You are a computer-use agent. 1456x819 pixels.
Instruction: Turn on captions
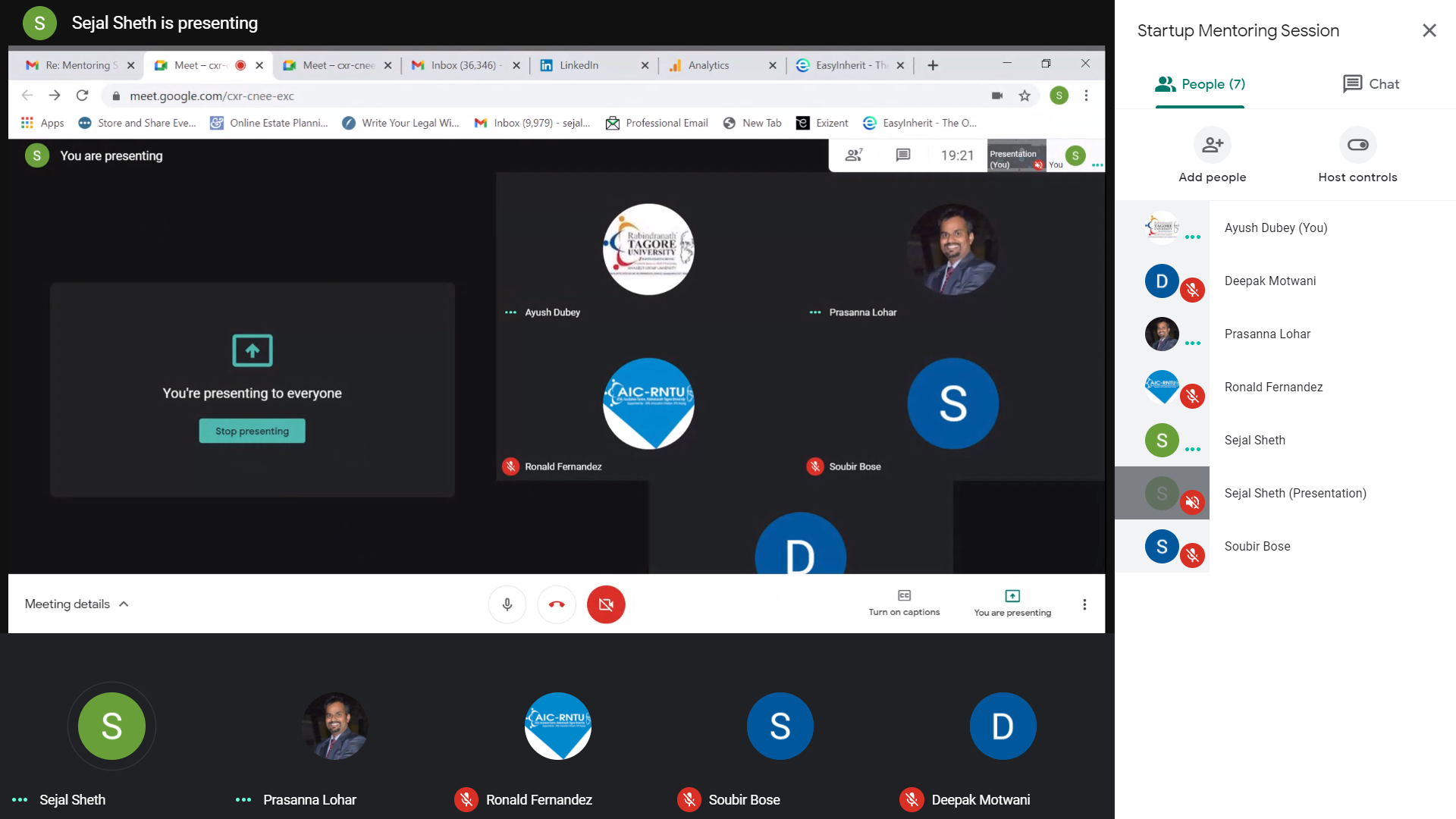[x=904, y=603]
